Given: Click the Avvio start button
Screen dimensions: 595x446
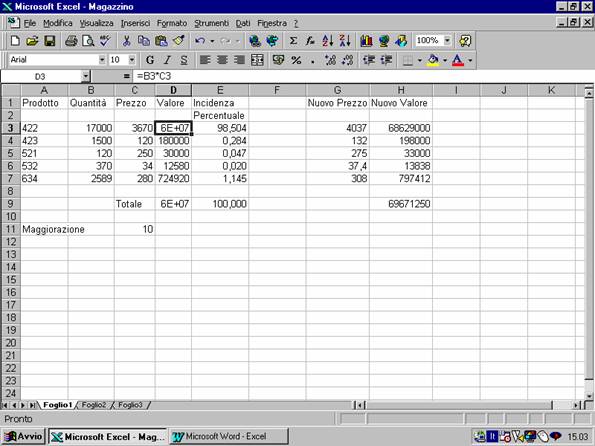Looking at the screenshot, I should [x=24, y=437].
